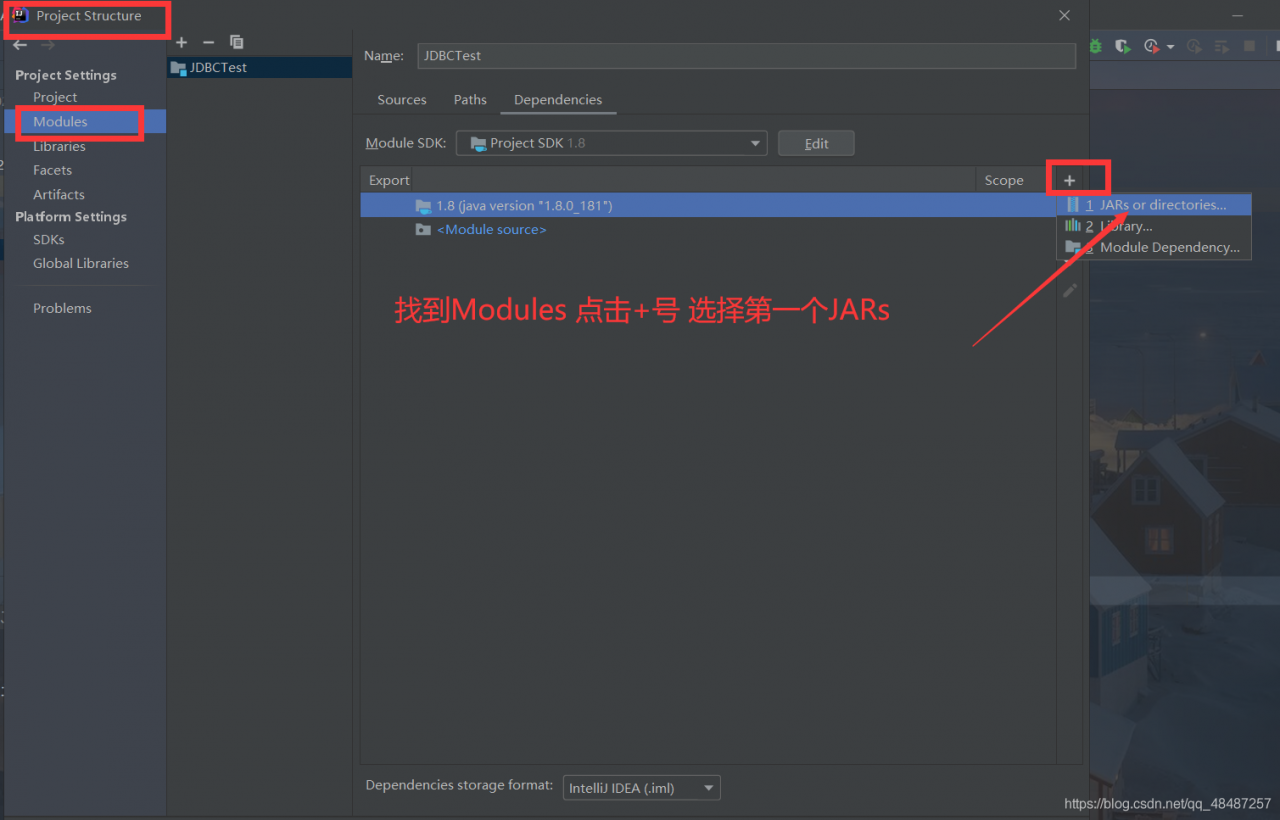1280x820 pixels.
Task: Click the Scope column header
Action: point(1004,180)
